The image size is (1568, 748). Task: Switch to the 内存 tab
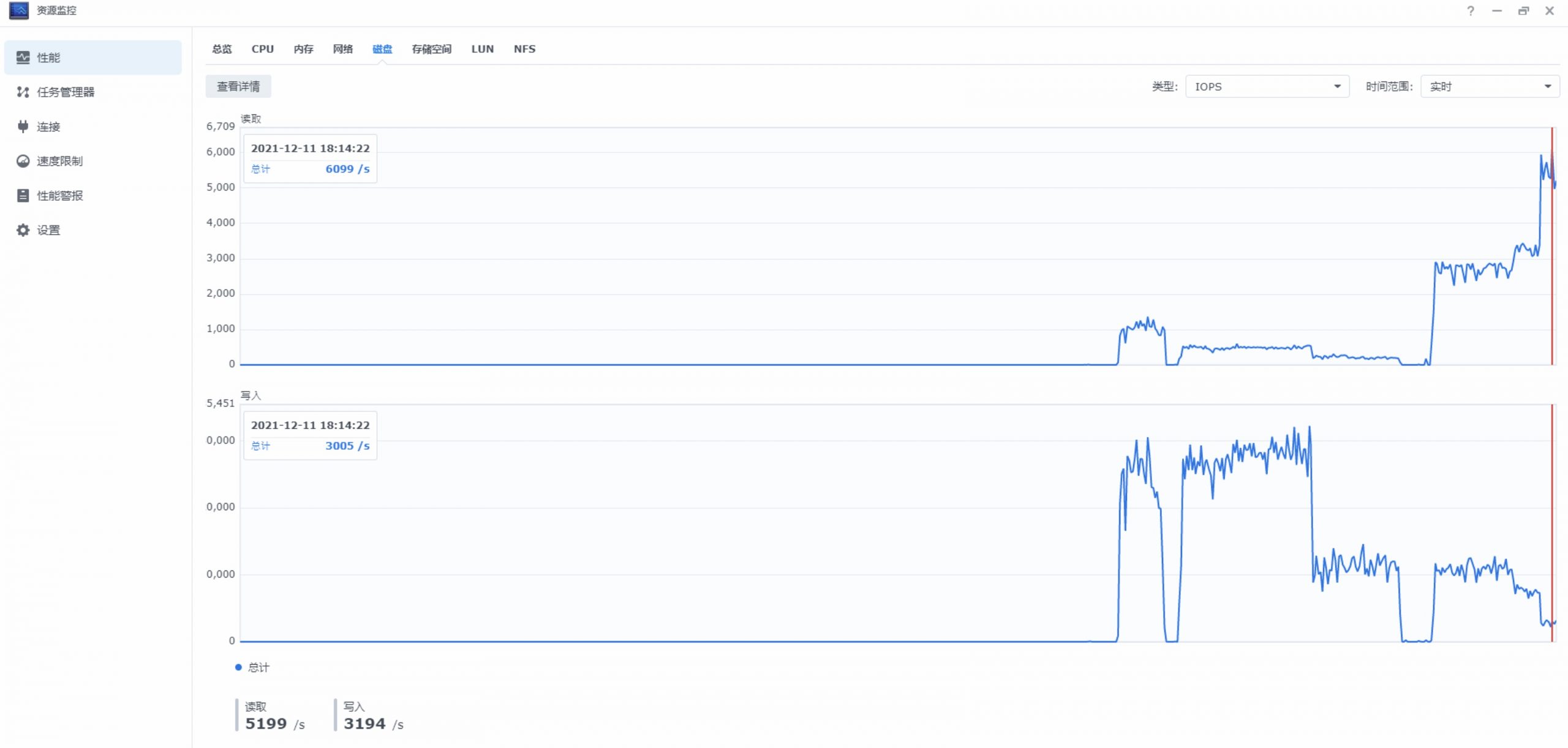(x=303, y=49)
